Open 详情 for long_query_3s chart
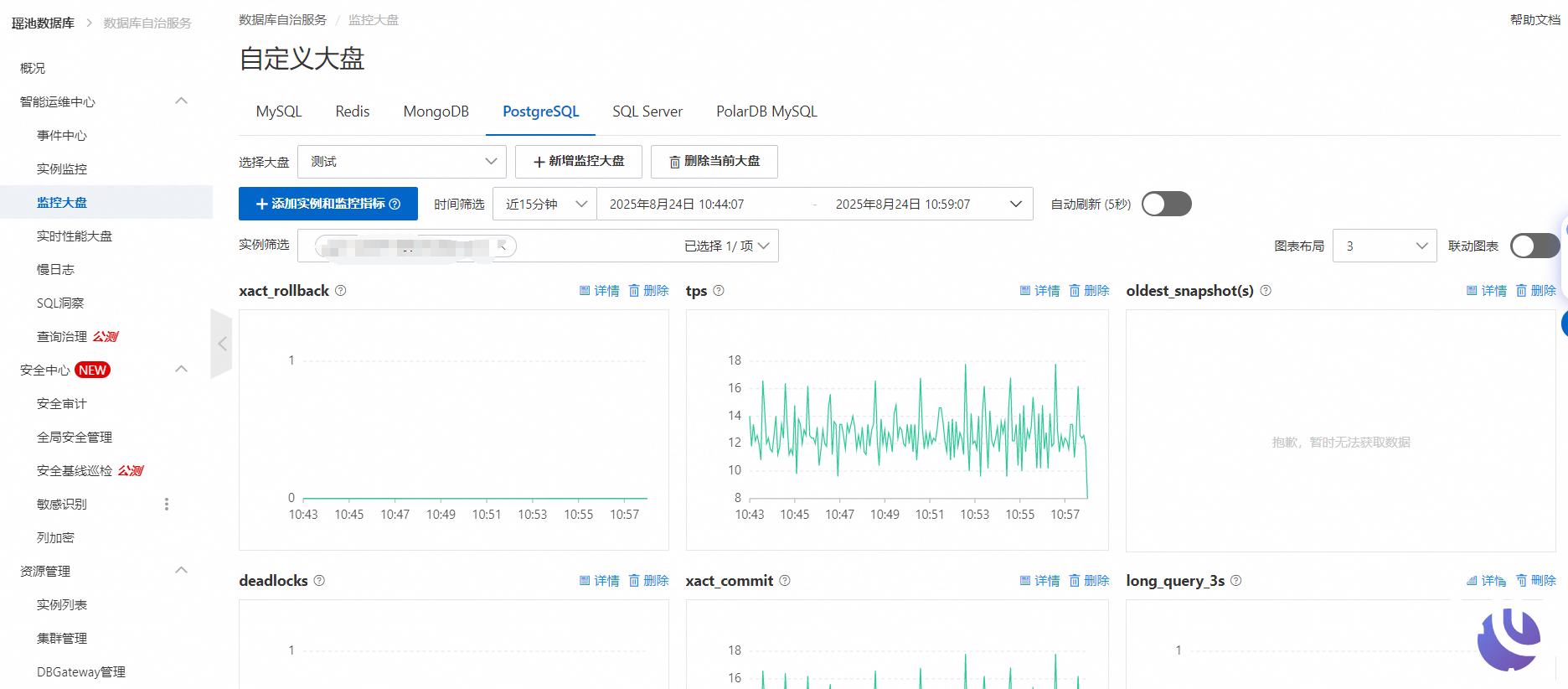The image size is (1568, 689). pos(1487,581)
